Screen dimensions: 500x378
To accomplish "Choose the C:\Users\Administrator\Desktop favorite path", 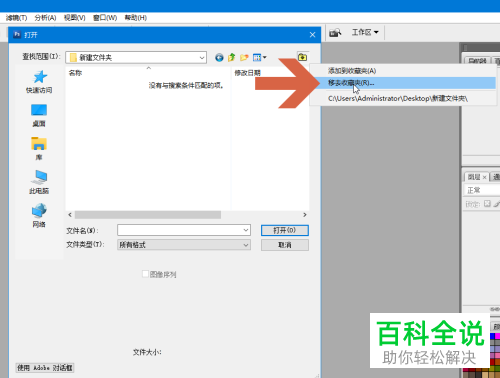I will tap(403, 99).
